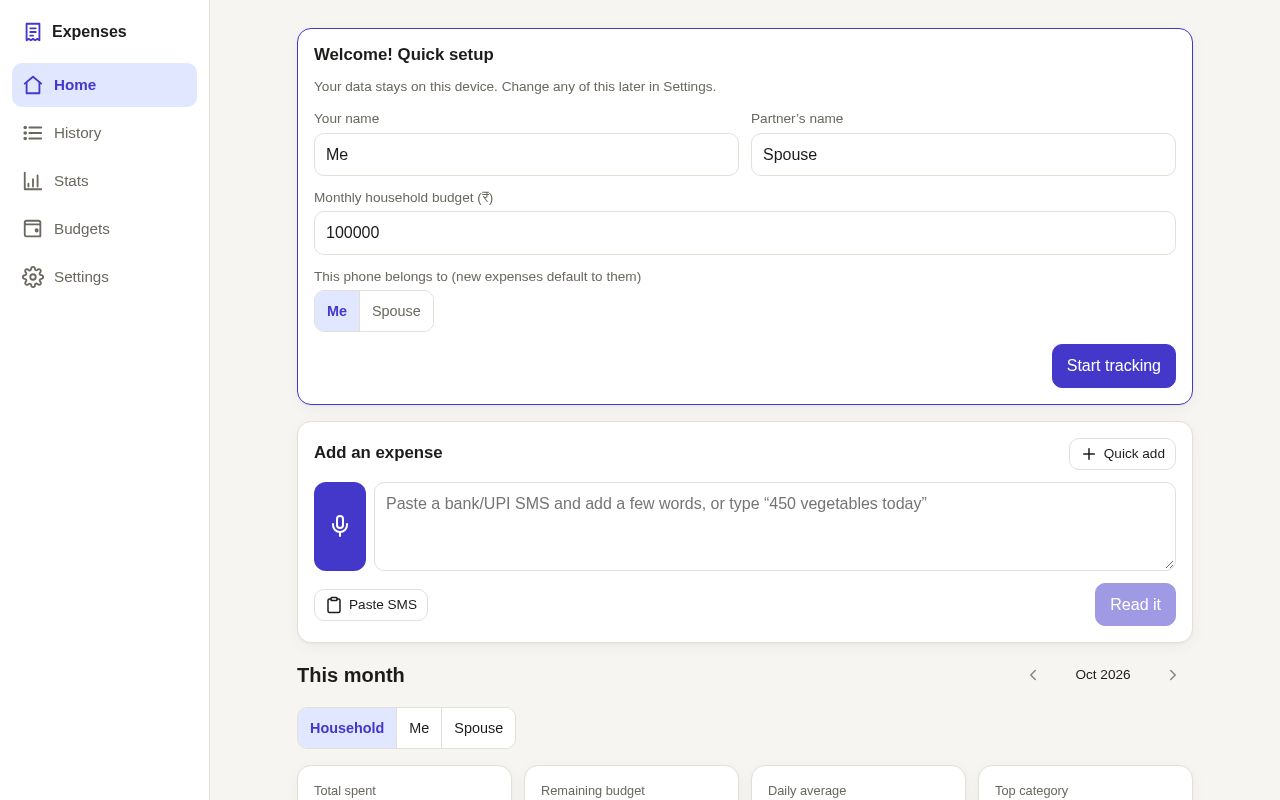
Task: Focus the Monthly household budget field
Action: (745, 233)
